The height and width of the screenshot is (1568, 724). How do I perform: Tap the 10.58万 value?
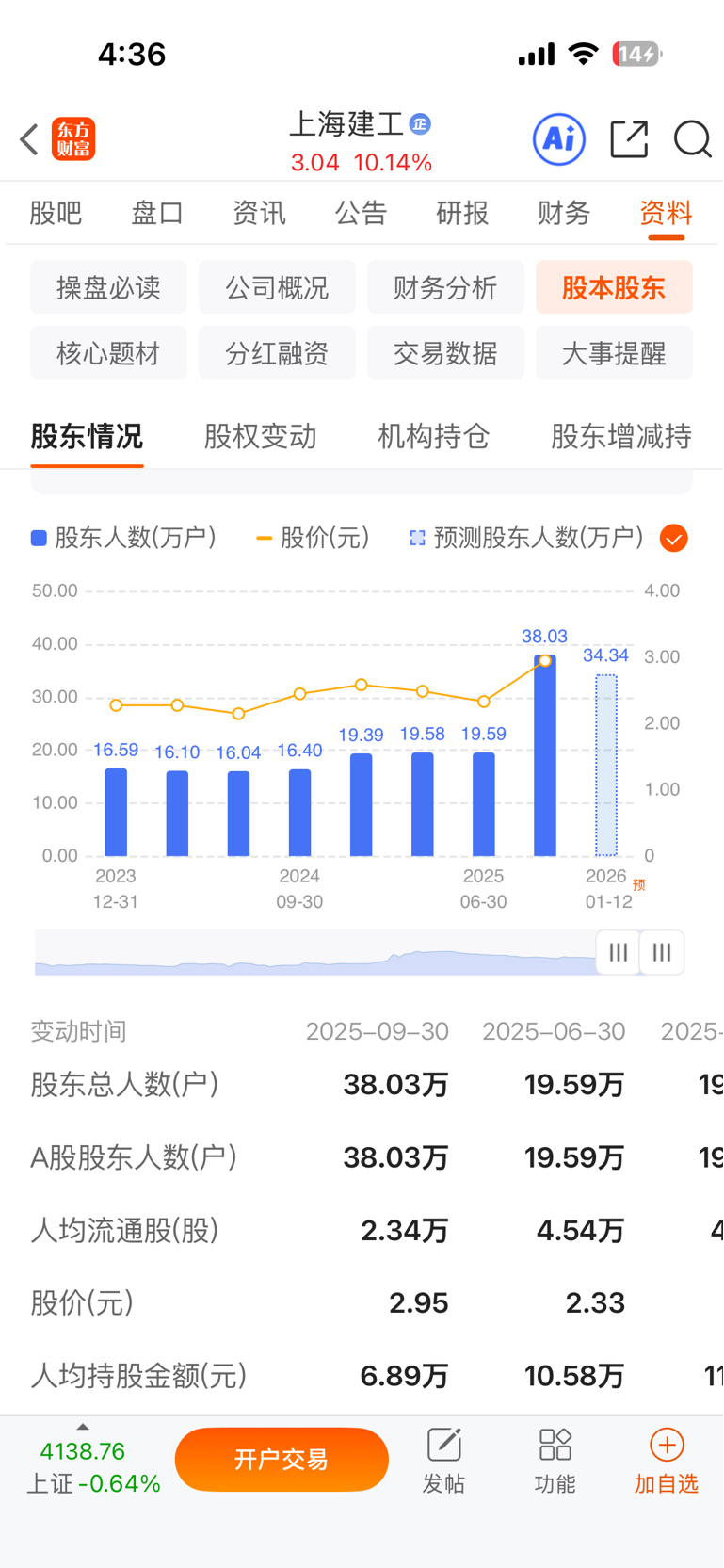click(574, 1376)
